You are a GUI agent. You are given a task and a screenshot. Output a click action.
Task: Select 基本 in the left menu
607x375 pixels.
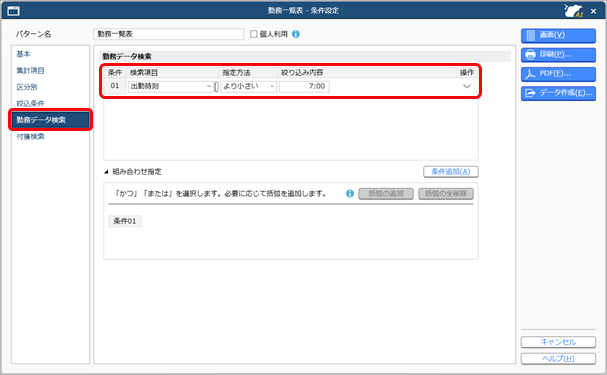pyautogui.click(x=24, y=54)
